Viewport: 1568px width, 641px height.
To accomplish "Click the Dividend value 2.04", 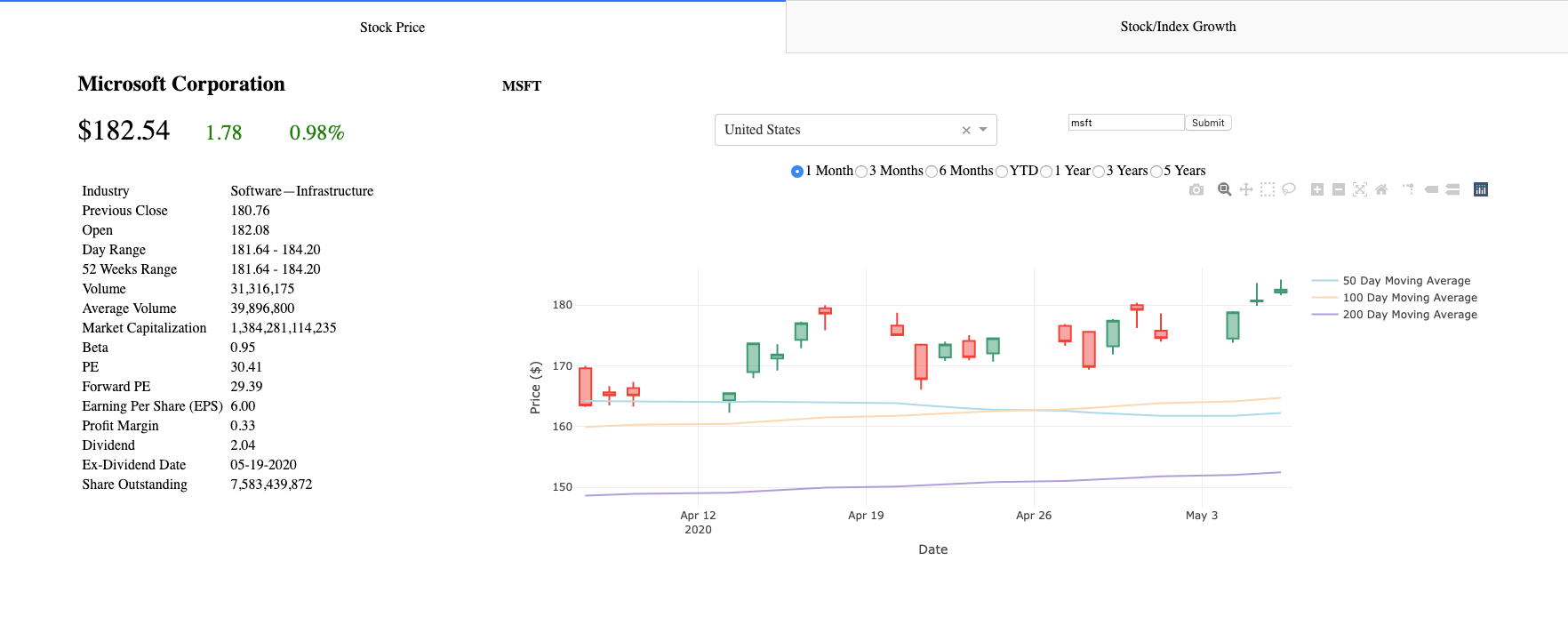I will pyautogui.click(x=243, y=445).
